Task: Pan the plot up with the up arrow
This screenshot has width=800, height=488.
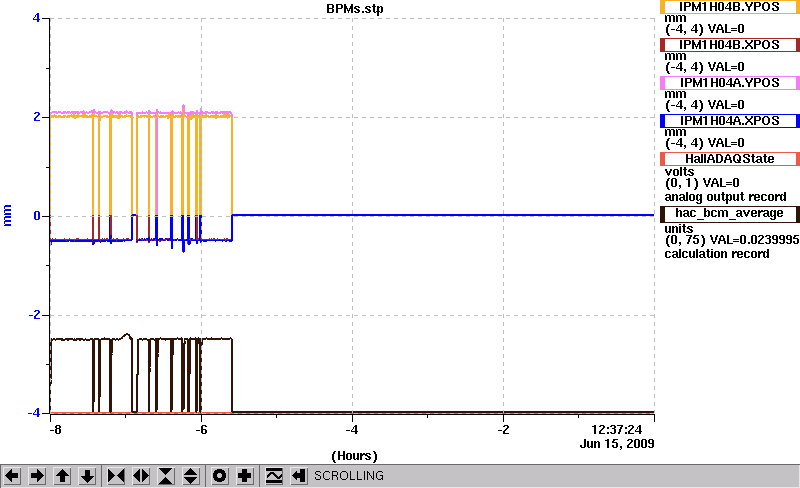Action: point(62,476)
